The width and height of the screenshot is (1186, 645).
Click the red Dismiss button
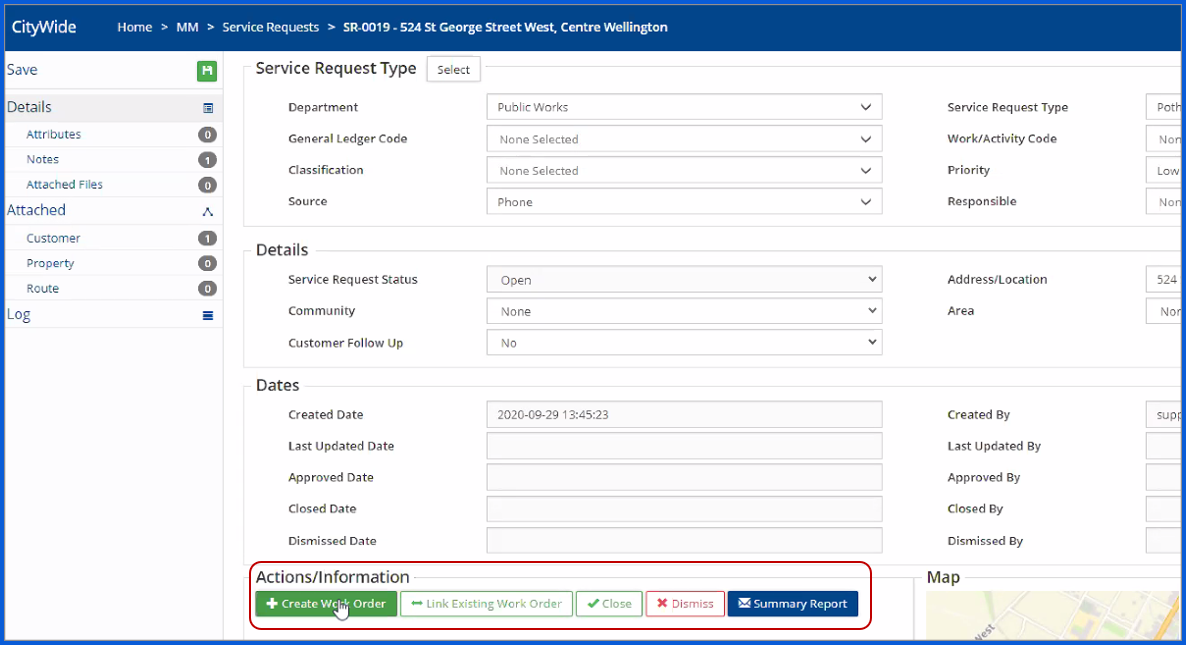click(685, 604)
